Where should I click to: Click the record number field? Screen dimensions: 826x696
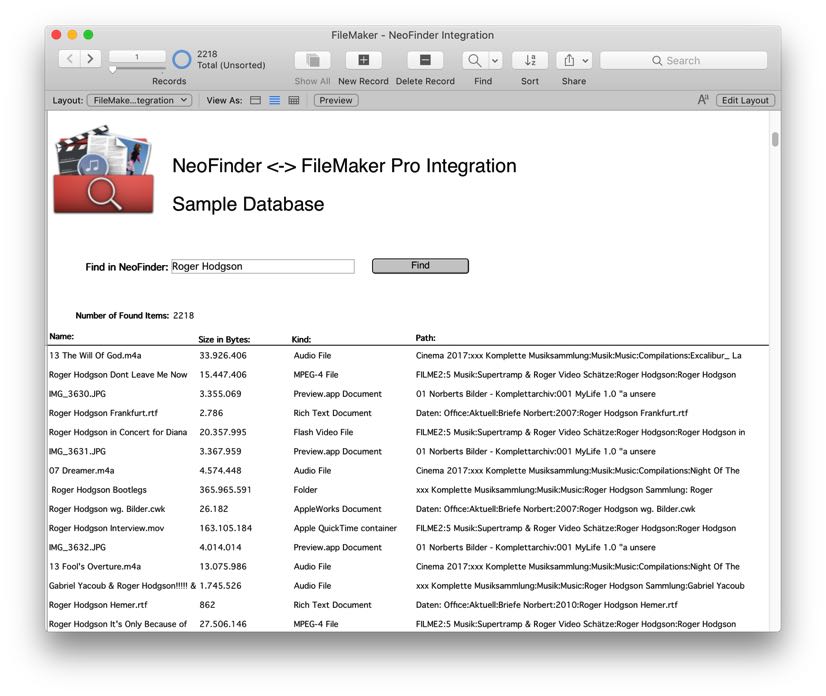pyautogui.click(x=137, y=56)
